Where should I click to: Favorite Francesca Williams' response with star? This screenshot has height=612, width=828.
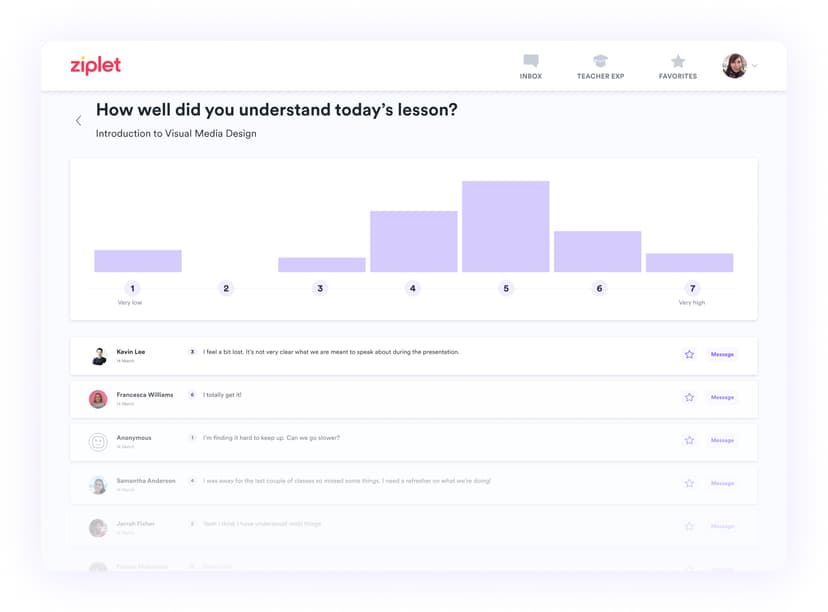[689, 398]
